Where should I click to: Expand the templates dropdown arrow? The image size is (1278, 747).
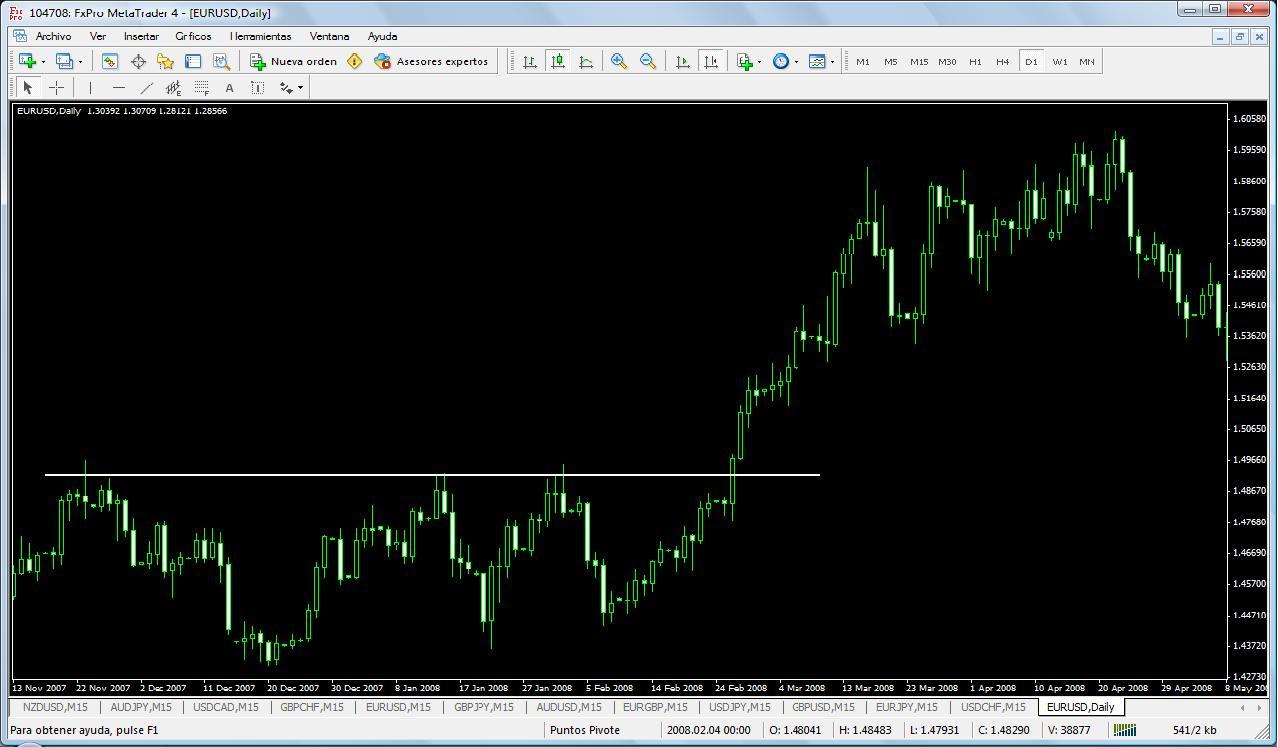tap(832, 62)
